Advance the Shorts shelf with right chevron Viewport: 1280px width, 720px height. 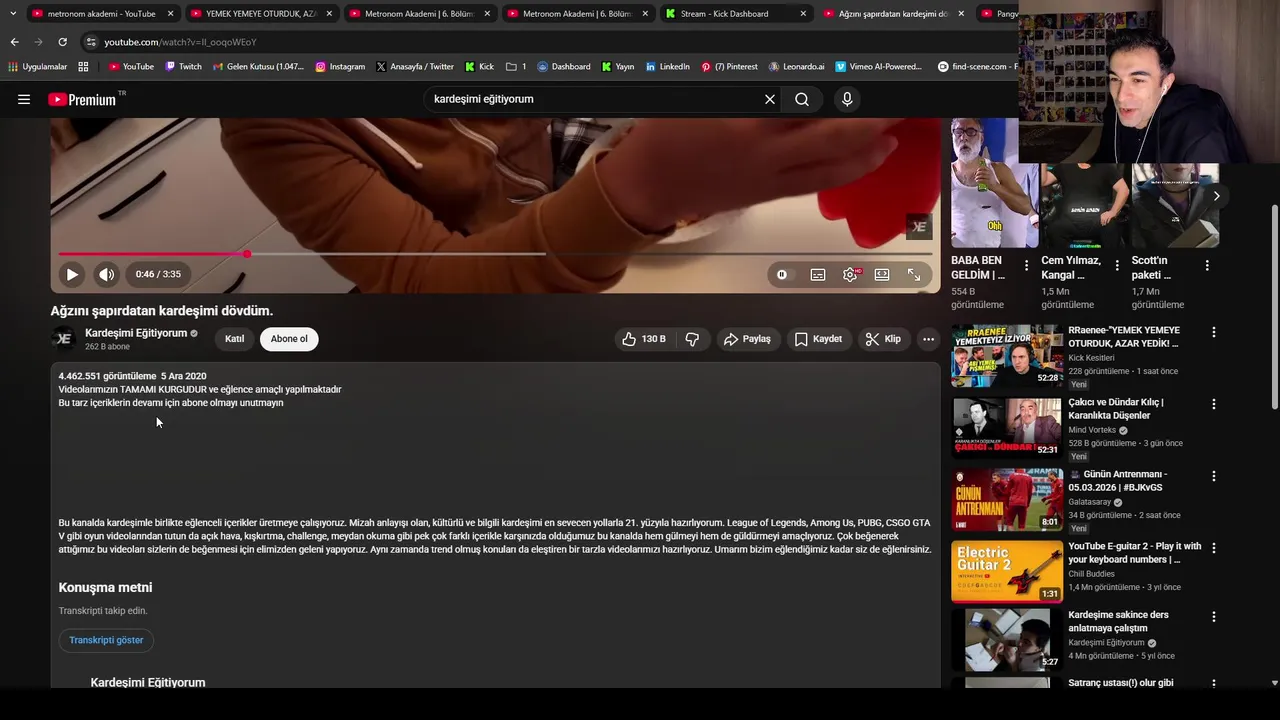1216,196
